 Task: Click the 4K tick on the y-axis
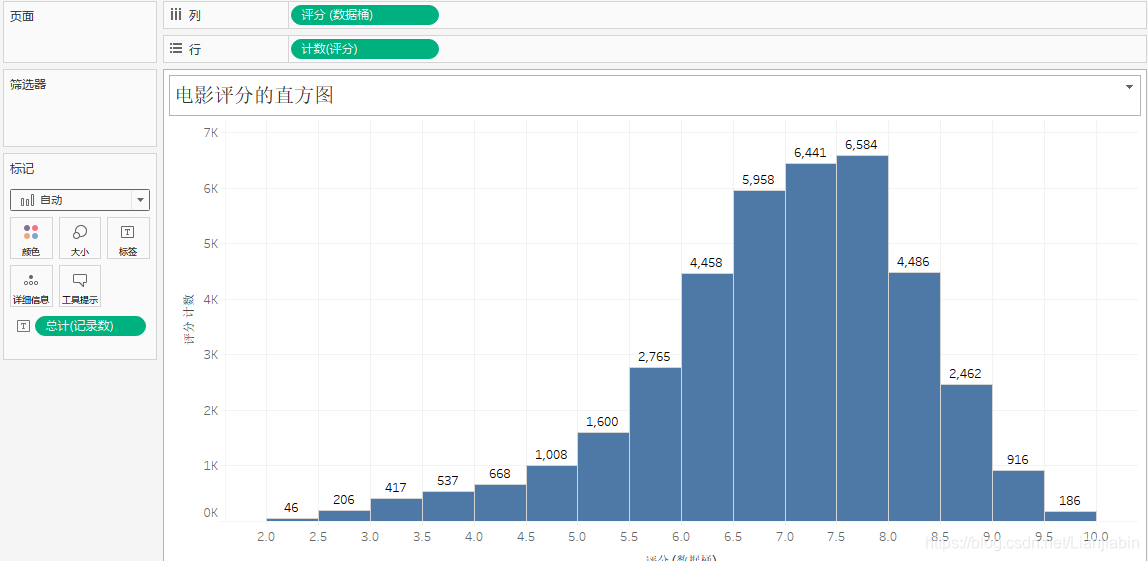(x=211, y=299)
